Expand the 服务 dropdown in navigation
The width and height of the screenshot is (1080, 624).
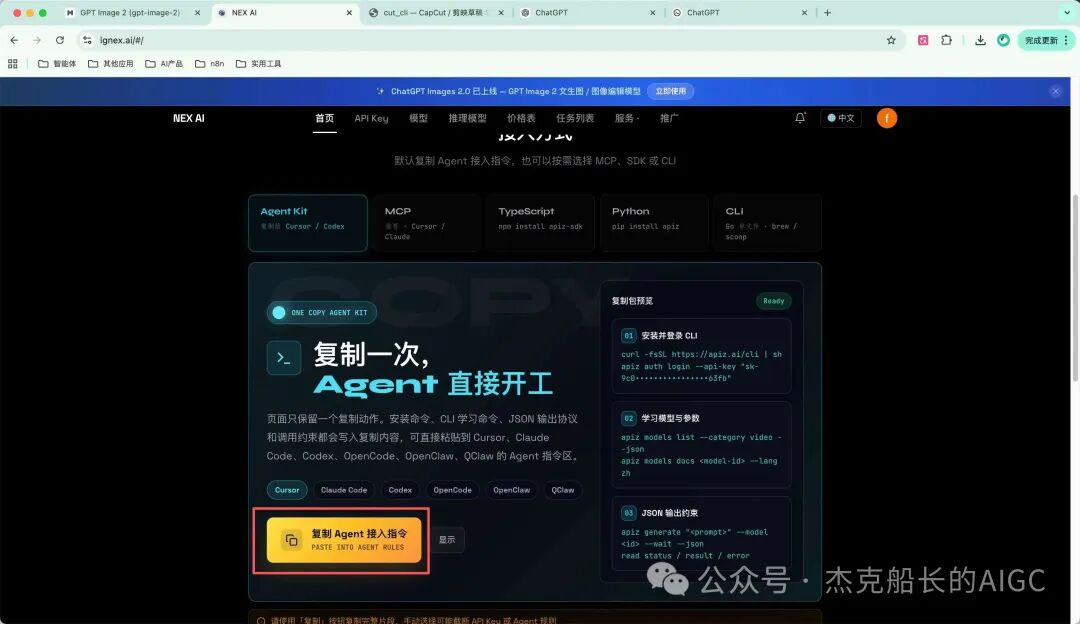[x=627, y=118]
